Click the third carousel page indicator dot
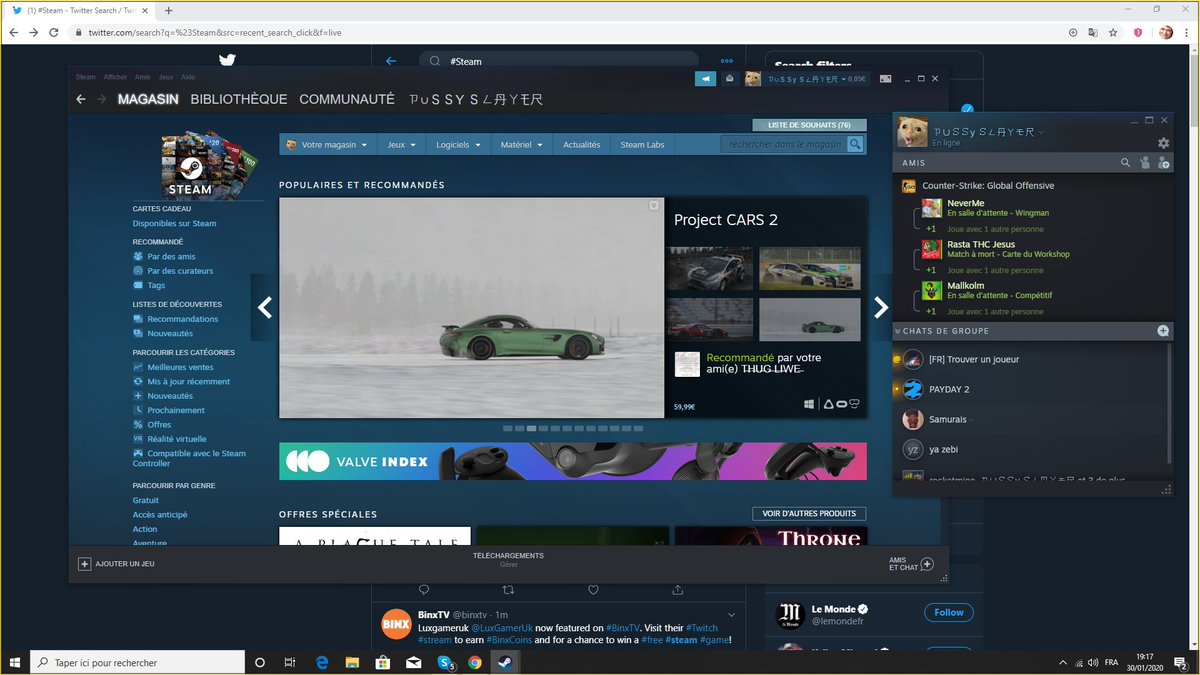 pyautogui.click(x=532, y=428)
